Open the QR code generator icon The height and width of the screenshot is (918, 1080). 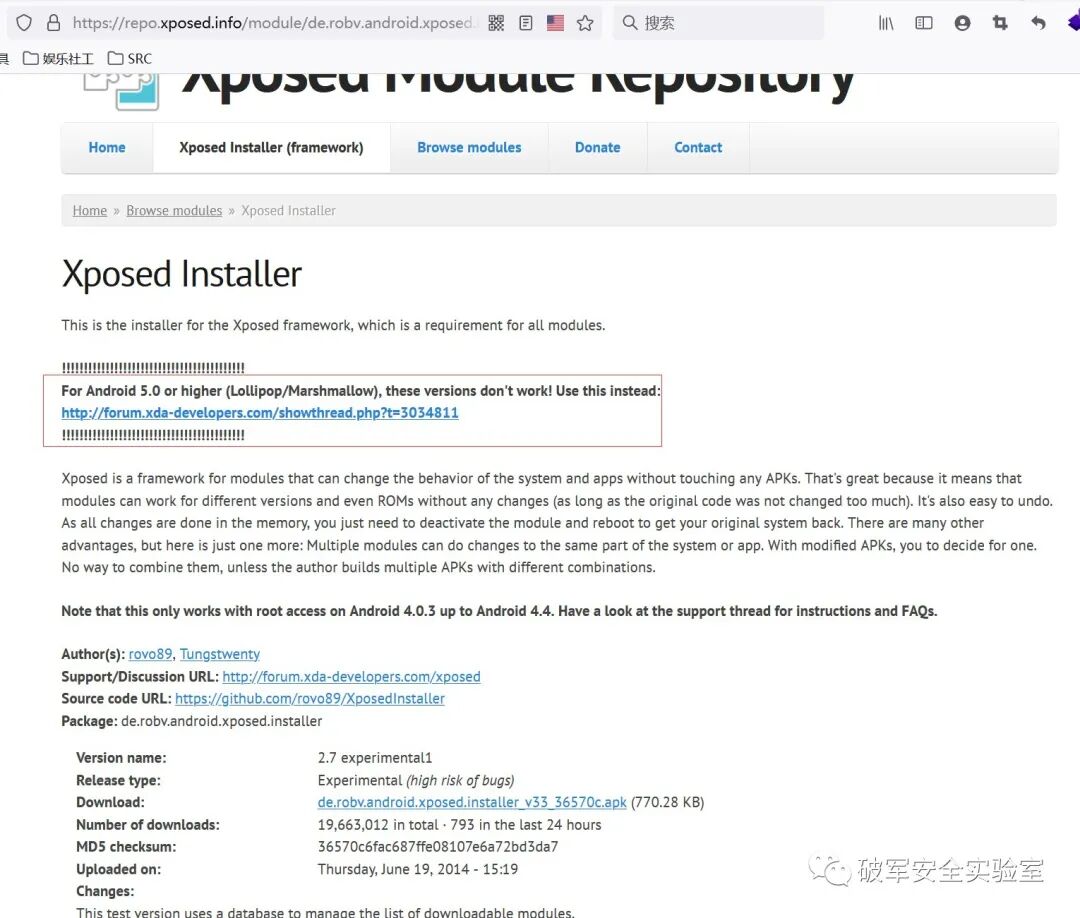(496, 23)
